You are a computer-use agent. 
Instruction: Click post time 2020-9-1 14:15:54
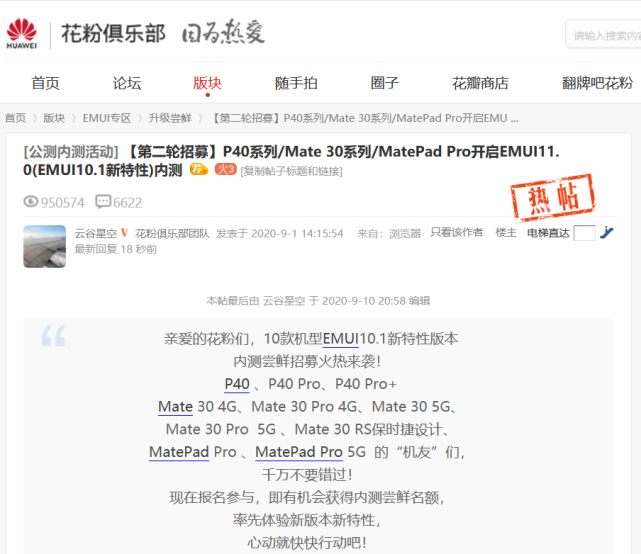tap(297, 233)
